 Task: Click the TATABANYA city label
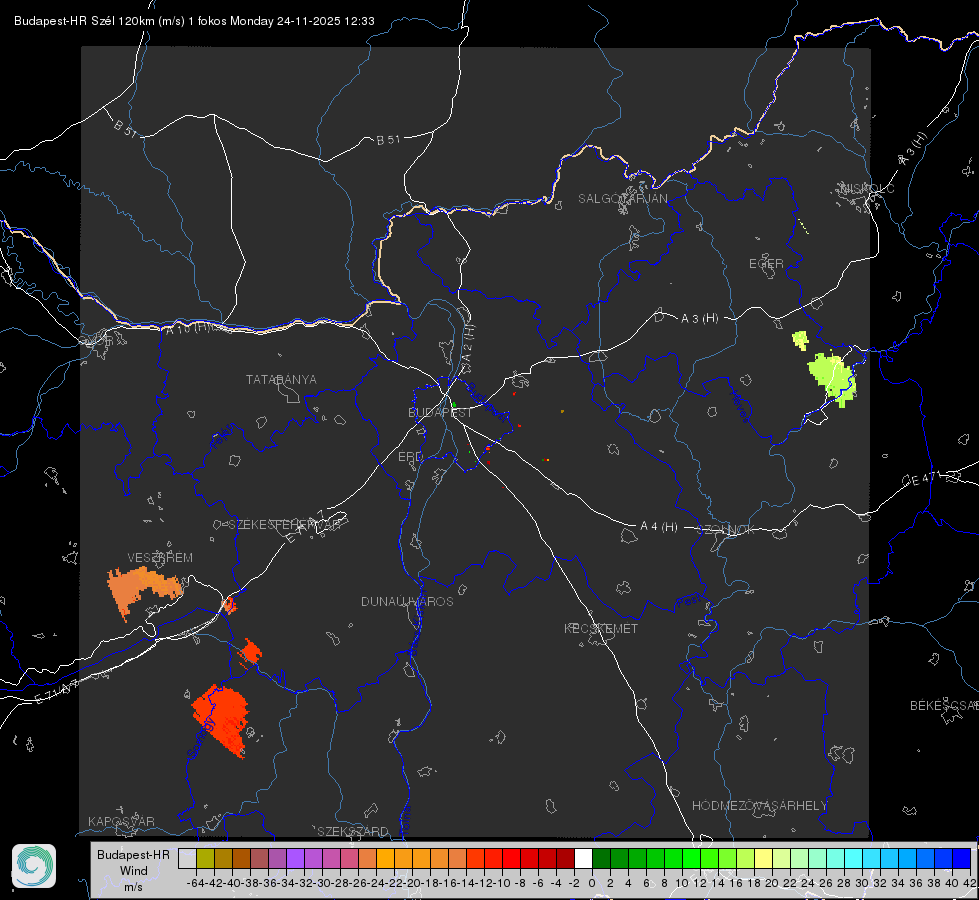click(281, 380)
